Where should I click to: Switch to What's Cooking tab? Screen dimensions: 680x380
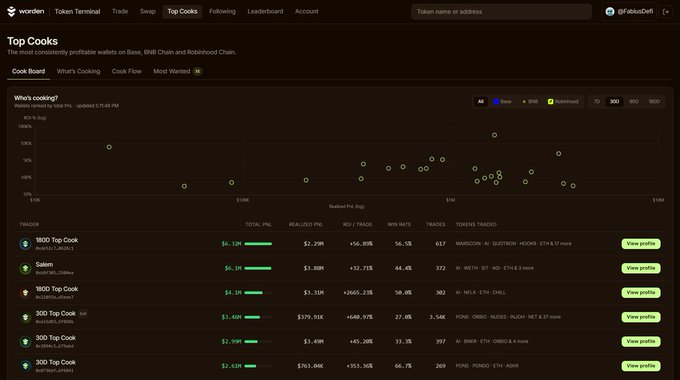tap(78, 71)
